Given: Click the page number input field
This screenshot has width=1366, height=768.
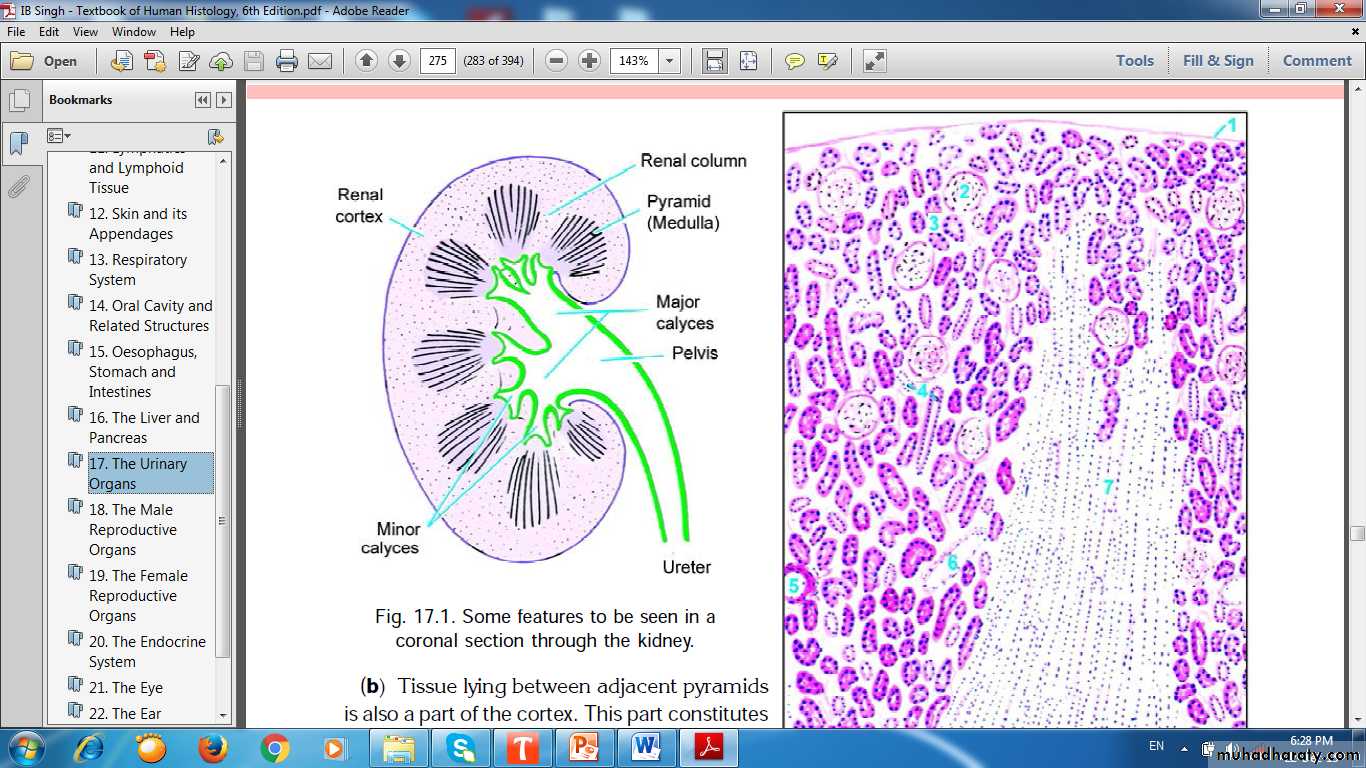Looking at the screenshot, I should [x=437, y=61].
